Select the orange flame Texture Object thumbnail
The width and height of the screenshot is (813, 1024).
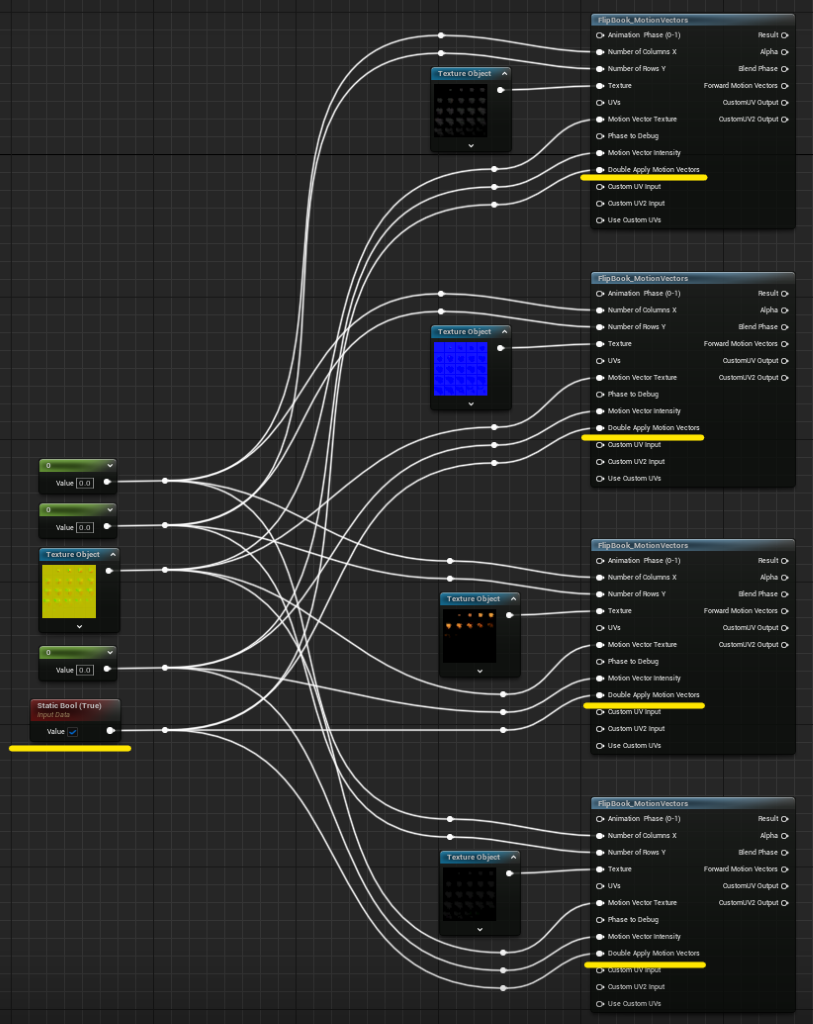(470, 636)
